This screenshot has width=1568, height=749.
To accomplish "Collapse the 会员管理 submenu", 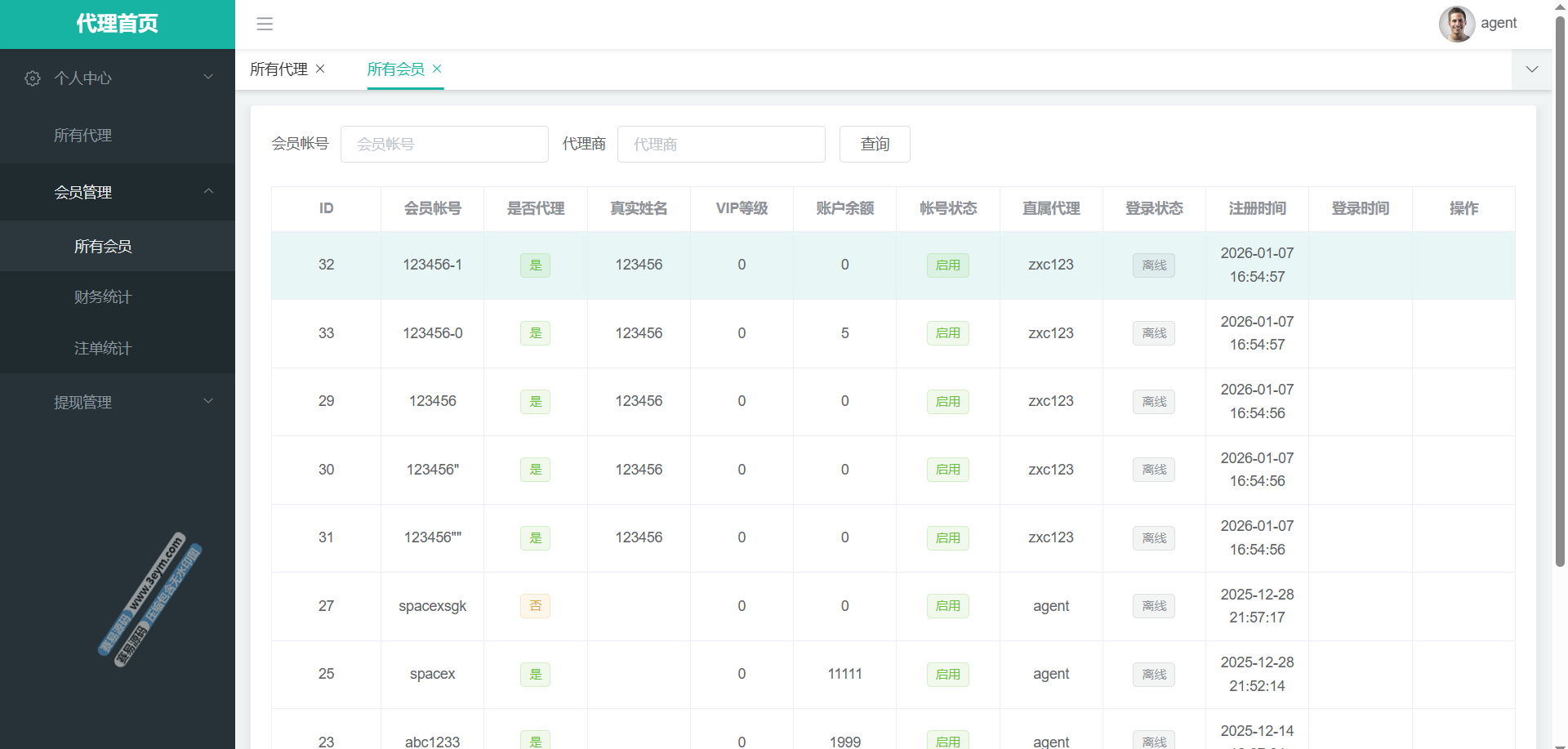I will pyautogui.click(x=208, y=191).
